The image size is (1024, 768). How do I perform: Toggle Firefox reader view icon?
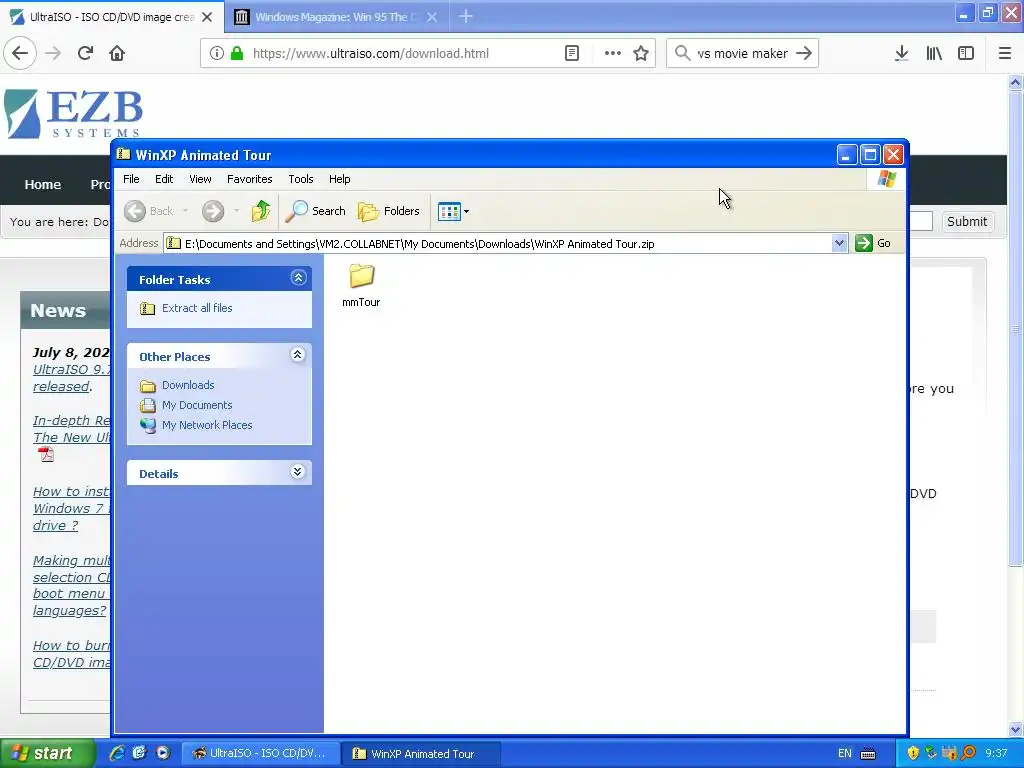pyautogui.click(x=572, y=53)
